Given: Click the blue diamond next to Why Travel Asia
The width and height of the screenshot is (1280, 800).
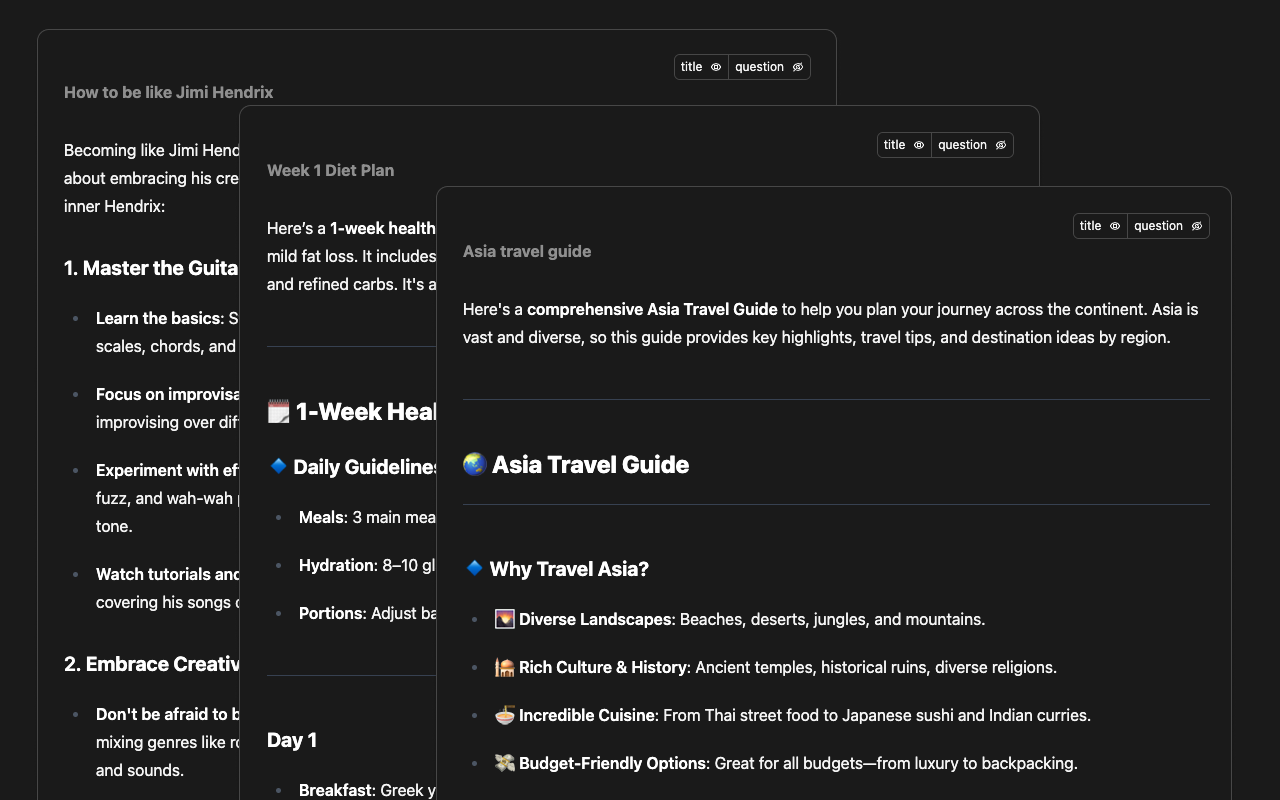Looking at the screenshot, I should coord(475,568).
